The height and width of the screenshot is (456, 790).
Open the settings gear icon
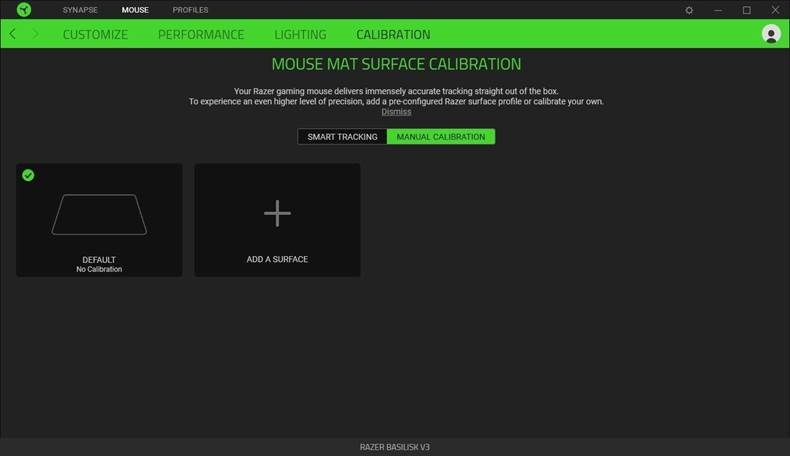pyautogui.click(x=689, y=10)
